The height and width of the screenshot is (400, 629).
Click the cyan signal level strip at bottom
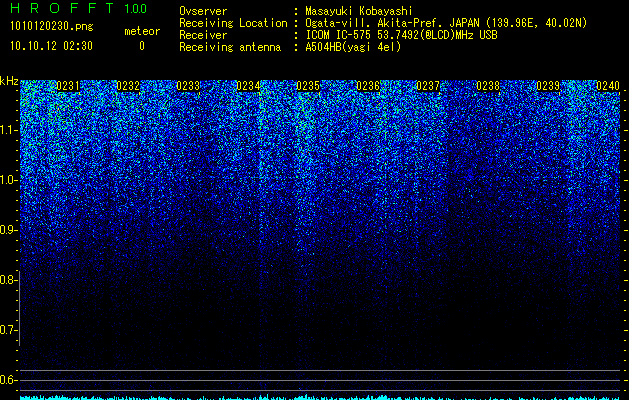320,397
